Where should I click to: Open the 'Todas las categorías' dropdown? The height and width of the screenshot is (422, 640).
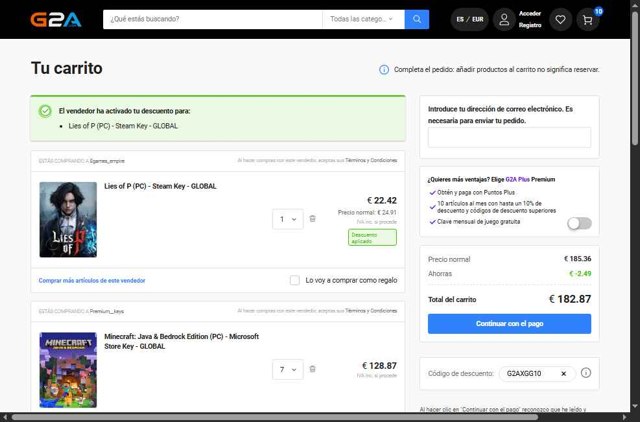(x=362, y=19)
